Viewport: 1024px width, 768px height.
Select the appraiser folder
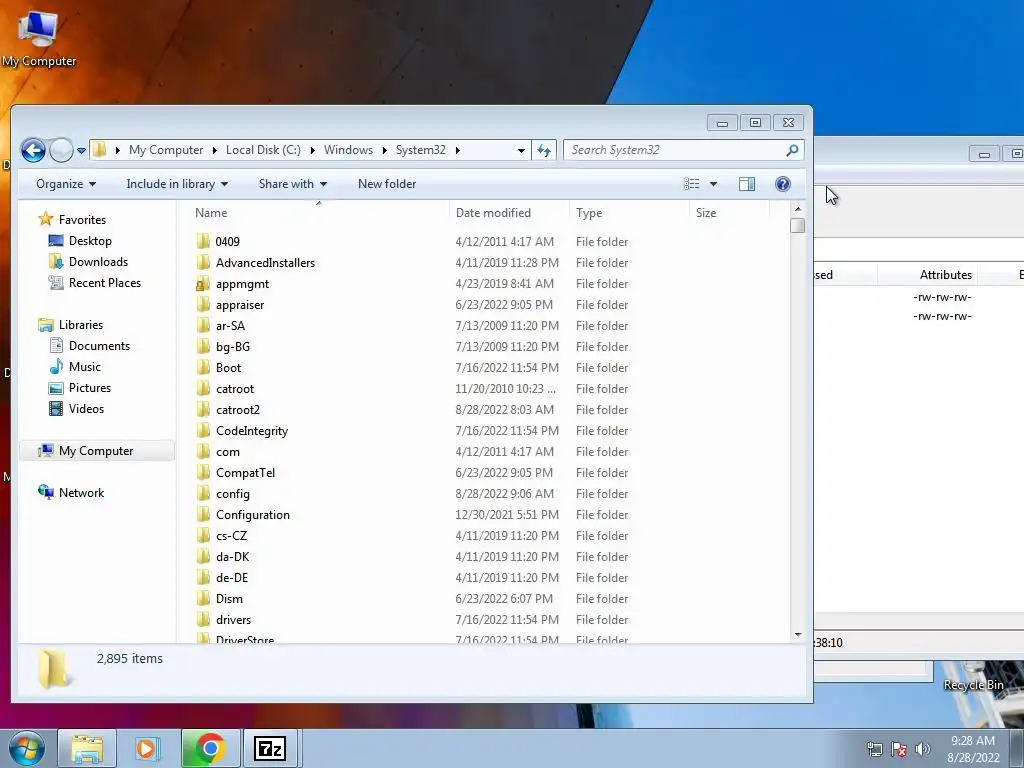[240, 305]
